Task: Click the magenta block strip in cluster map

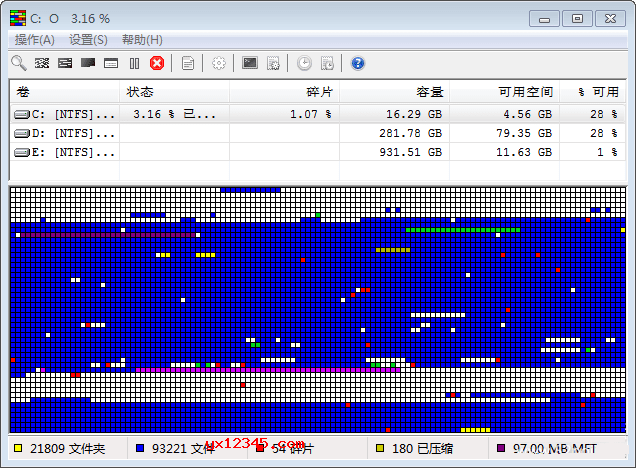Action: 268,370
